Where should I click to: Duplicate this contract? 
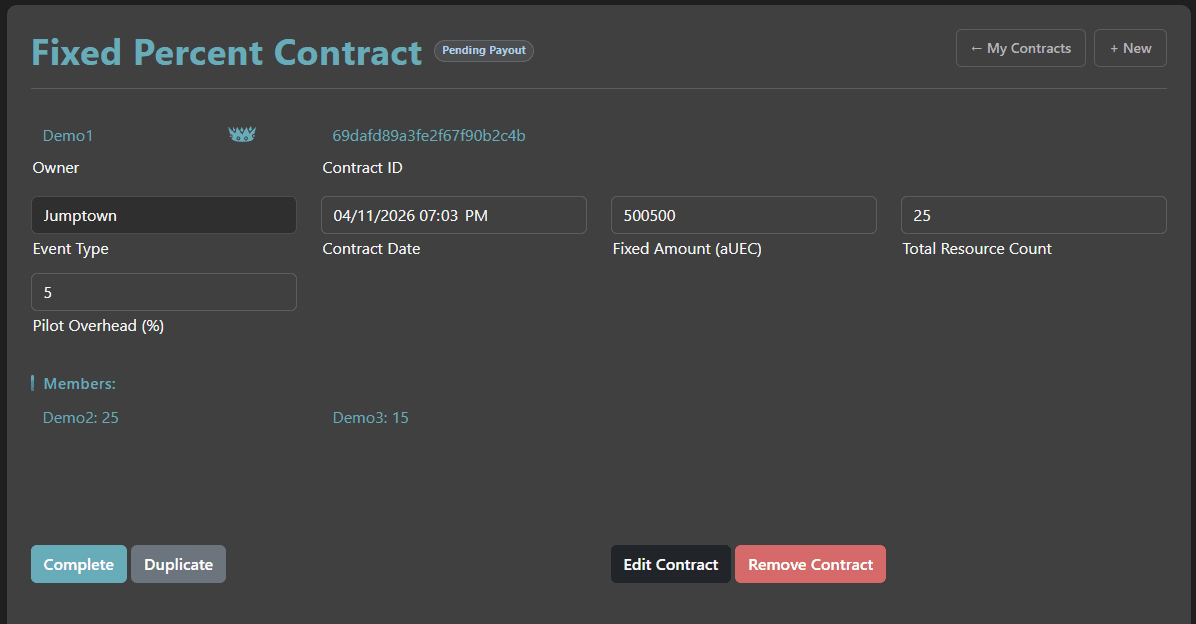(x=178, y=564)
